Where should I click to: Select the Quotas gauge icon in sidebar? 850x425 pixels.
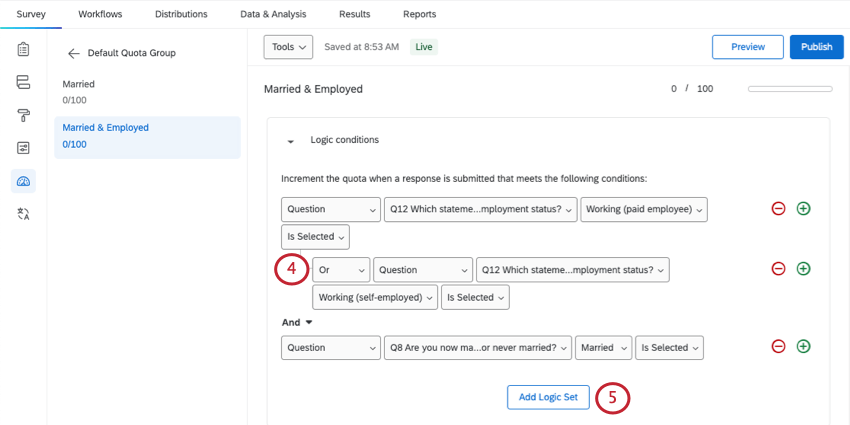(x=24, y=181)
